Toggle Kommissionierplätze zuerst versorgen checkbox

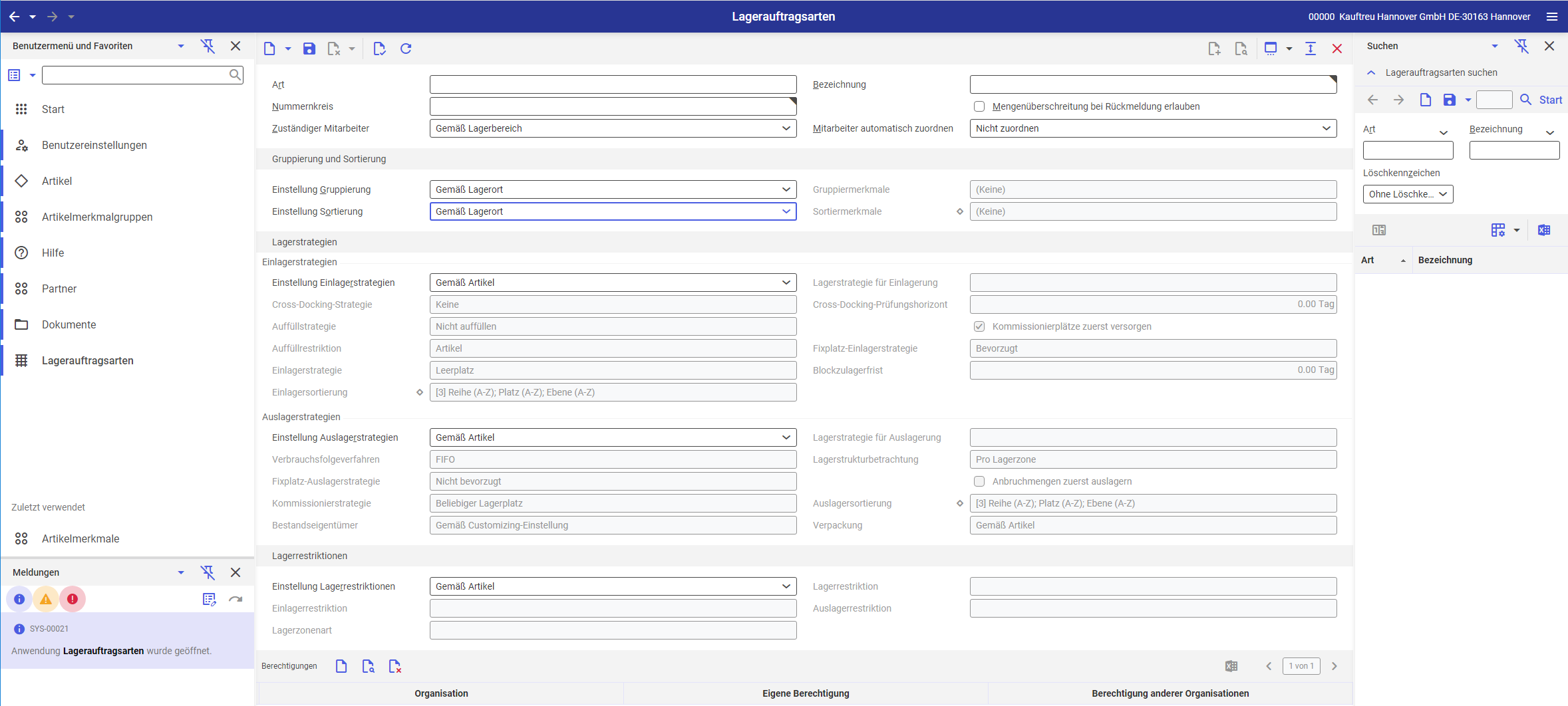pos(979,326)
